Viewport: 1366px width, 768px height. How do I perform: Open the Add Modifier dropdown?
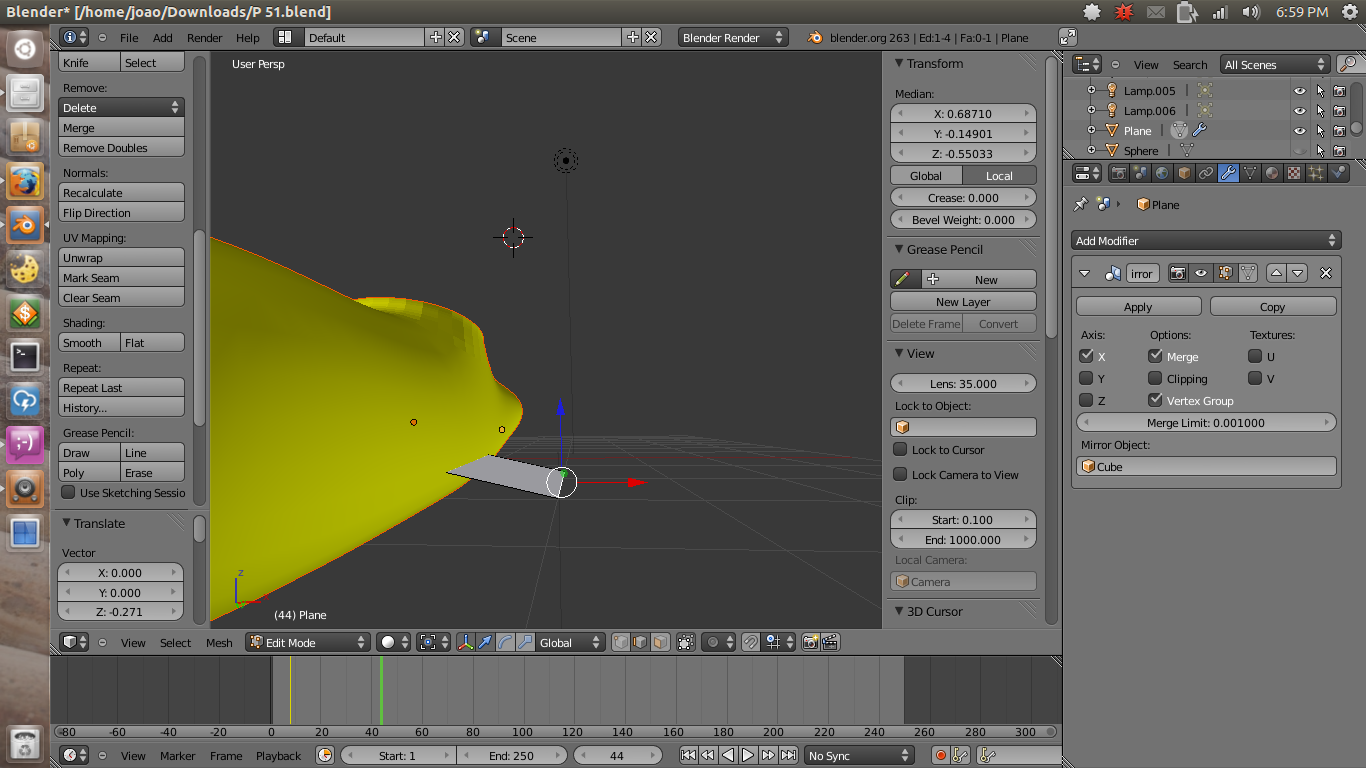[1206, 240]
